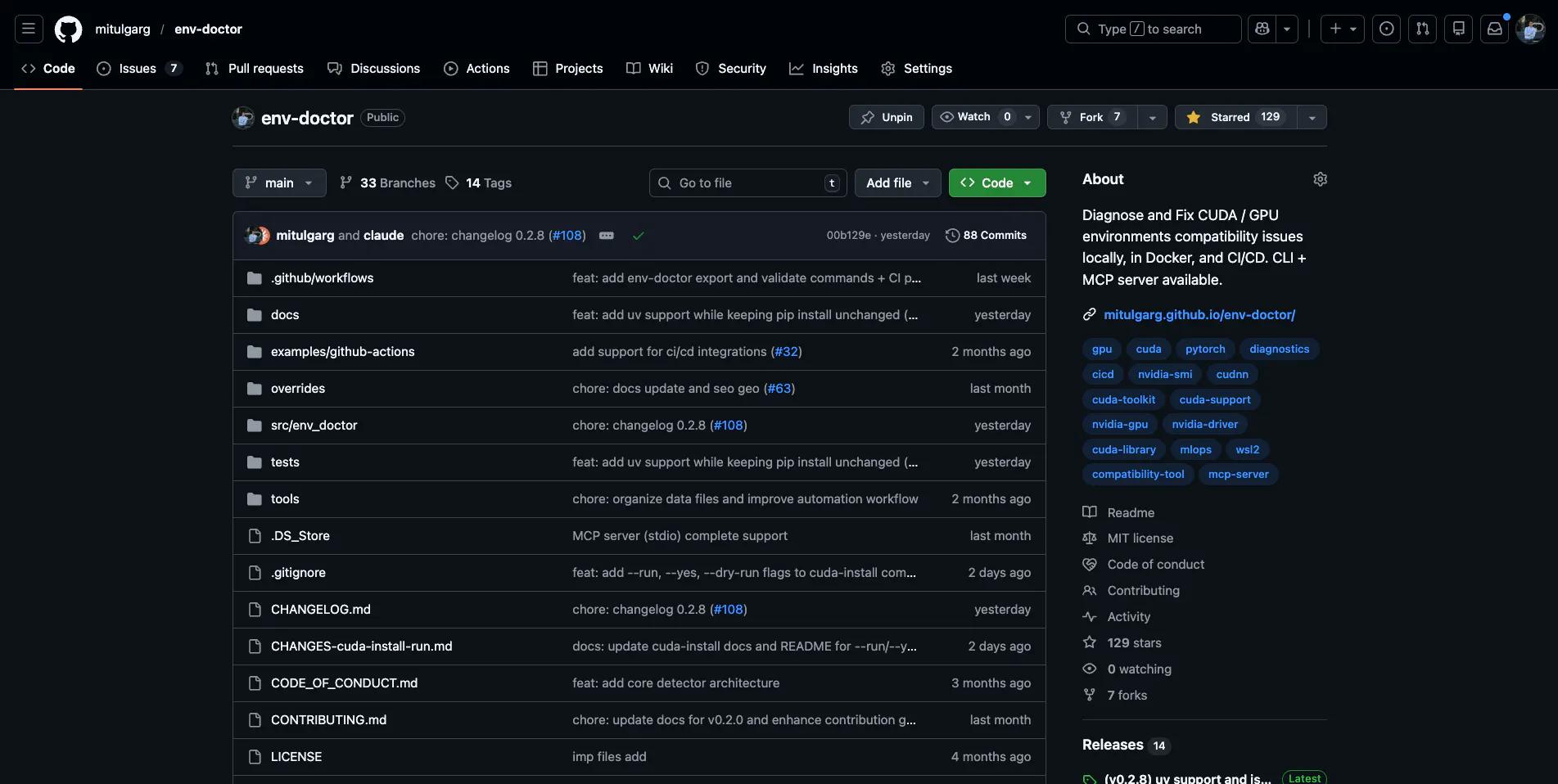Focus the Go to file search field
This screenshot has width=1558, height=784.
[748, 182]
